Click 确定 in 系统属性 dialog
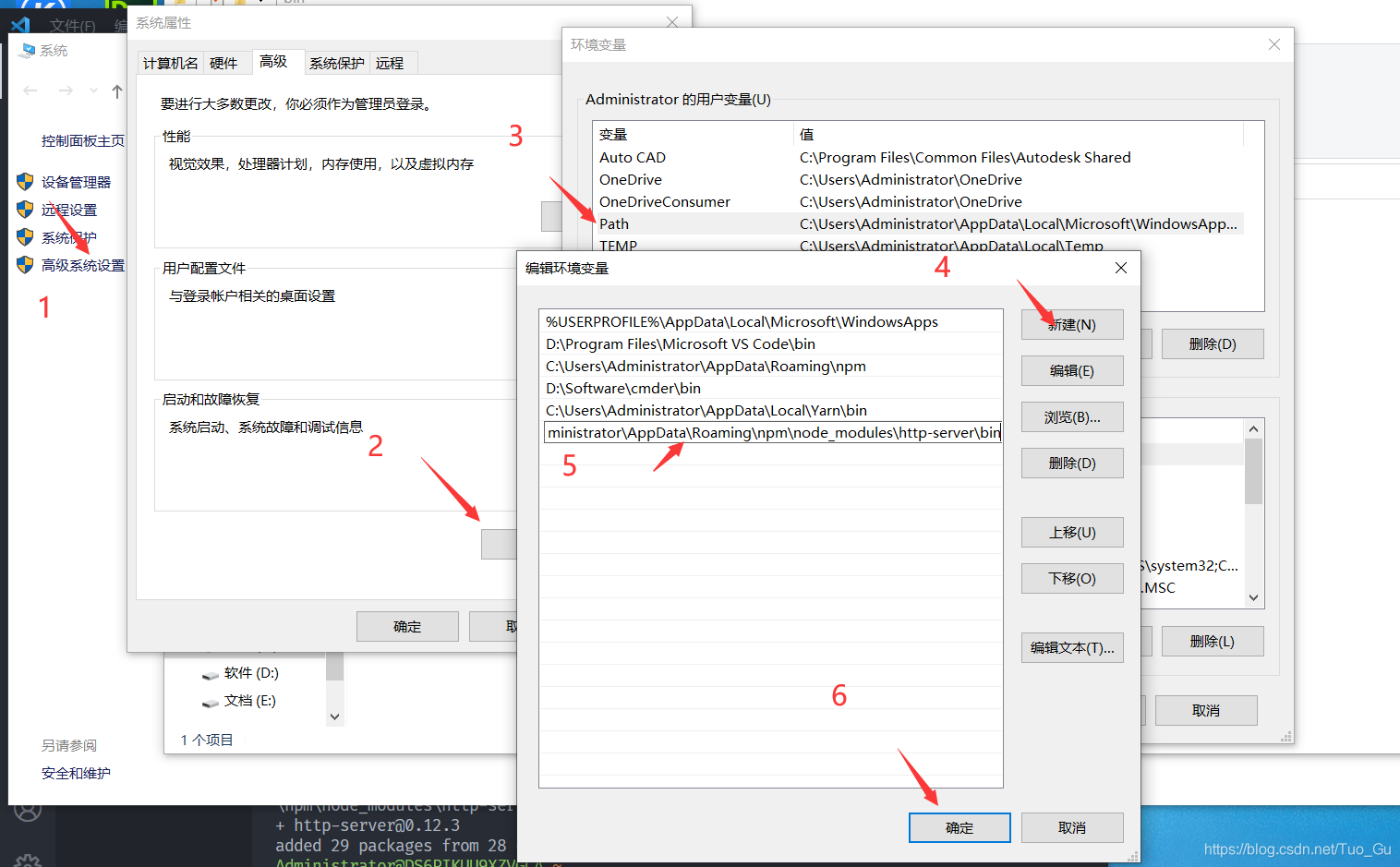The height and width of the screenshot is (867, 1400). [x=407, y=627]
